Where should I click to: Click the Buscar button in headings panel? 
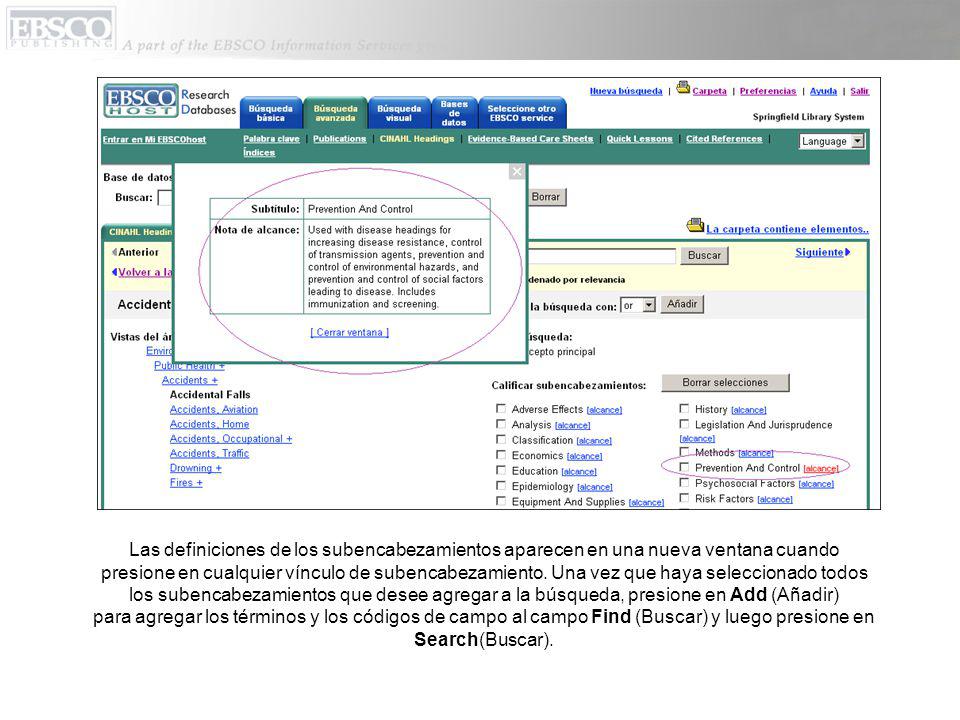coord(704,255)
